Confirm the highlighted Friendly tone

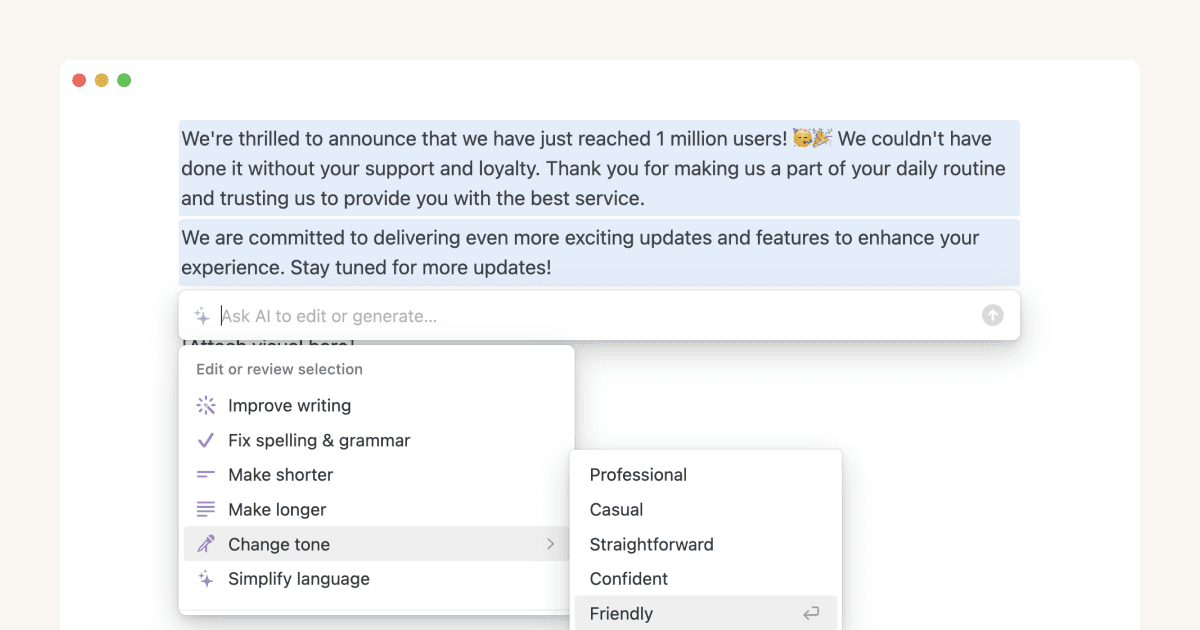(621, 613)
